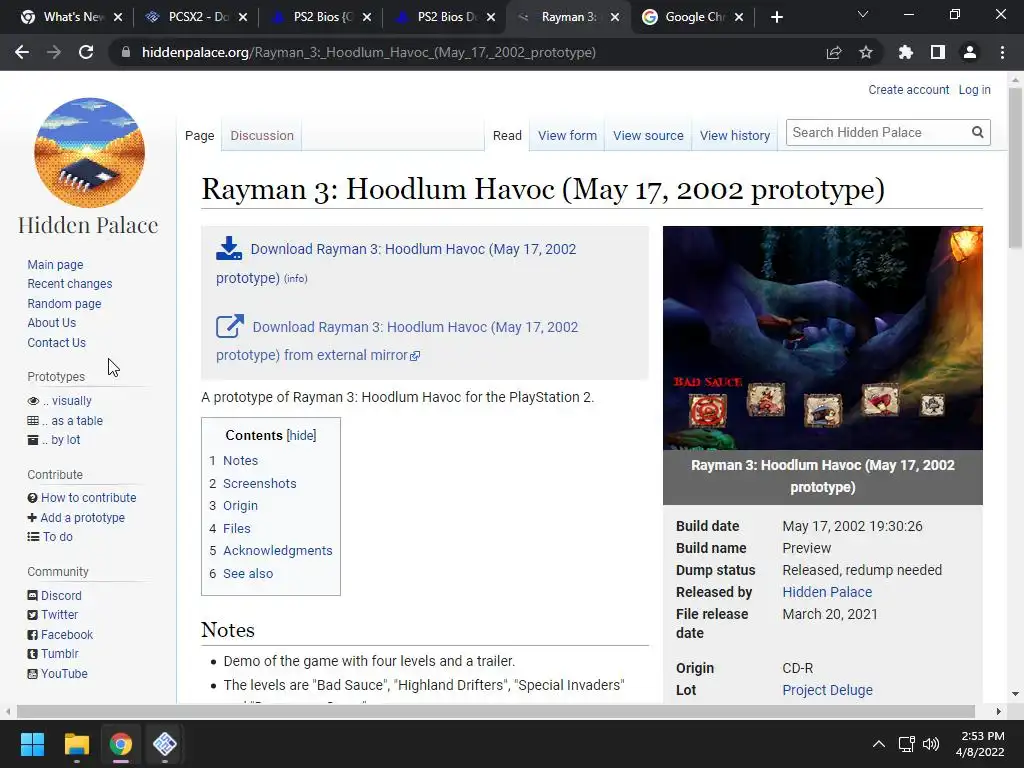Viewport: 1024px width, 768px height.
Task: Click the padlock site info icon
Action: click(125, 52)
